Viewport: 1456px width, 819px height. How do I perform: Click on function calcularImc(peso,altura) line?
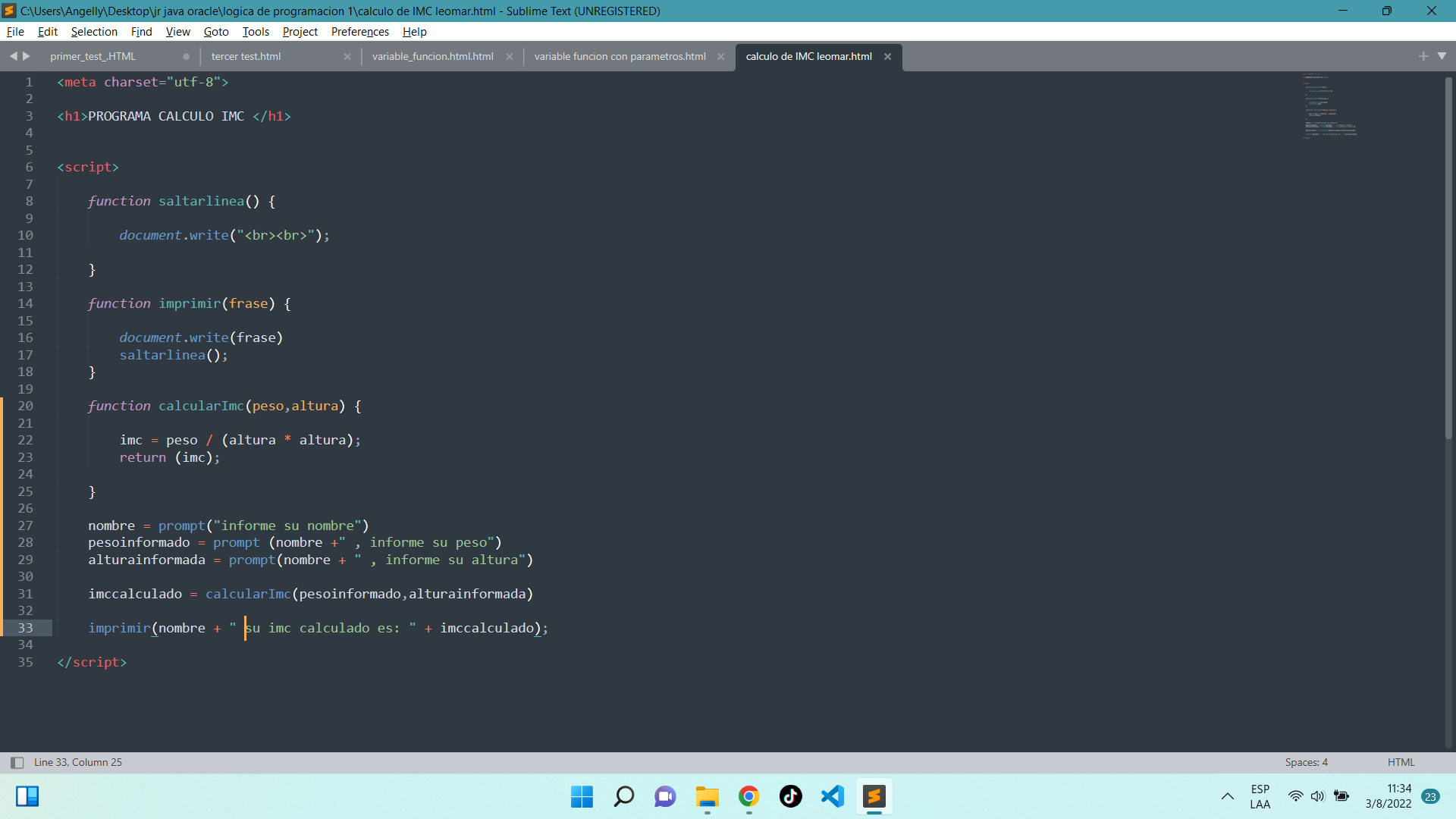pyautogui.click(x=224, y=406)
